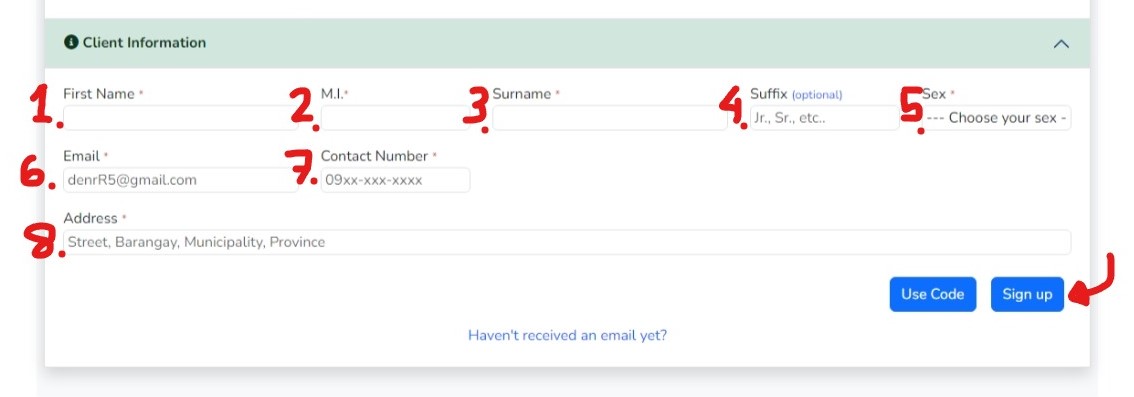
Task: Click the Address field with Street, Barangay placeholder
Action: click(567, 242)
